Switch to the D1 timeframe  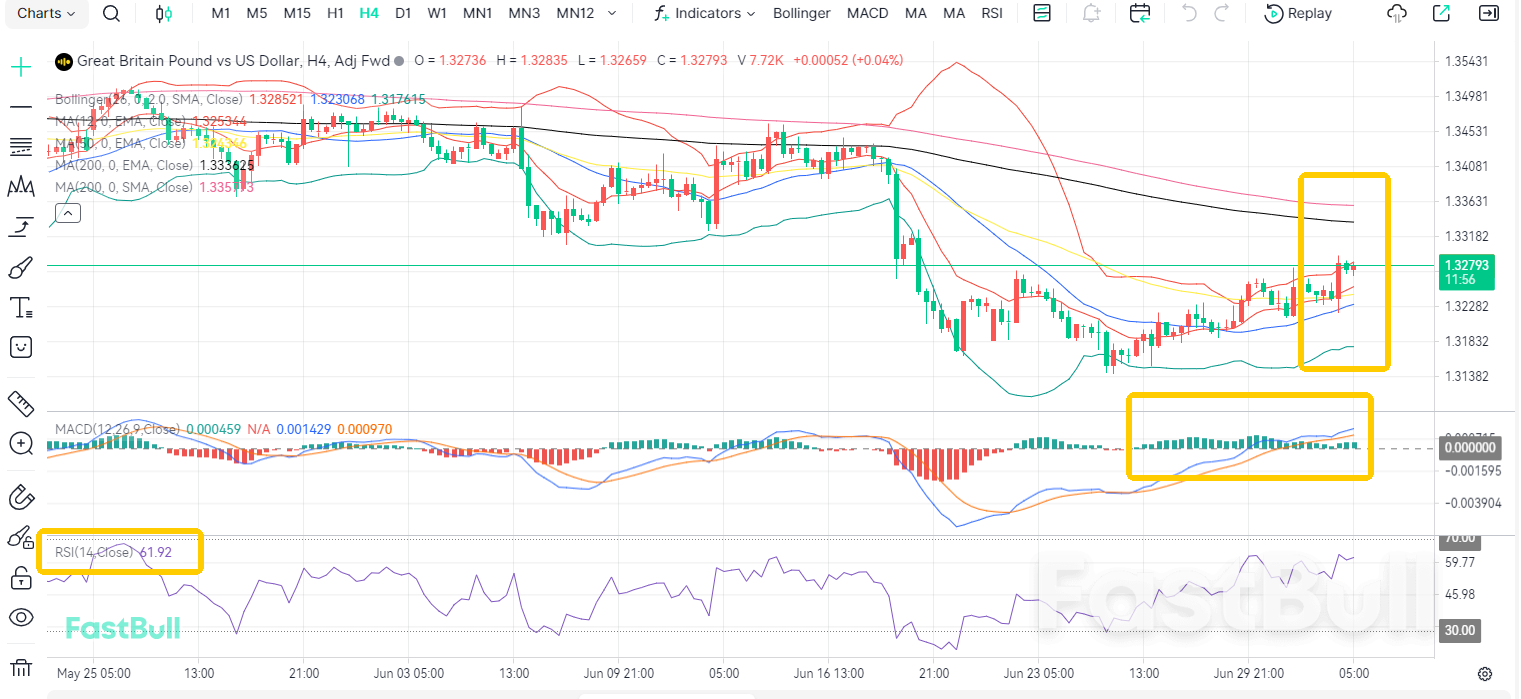click(403, 14)
